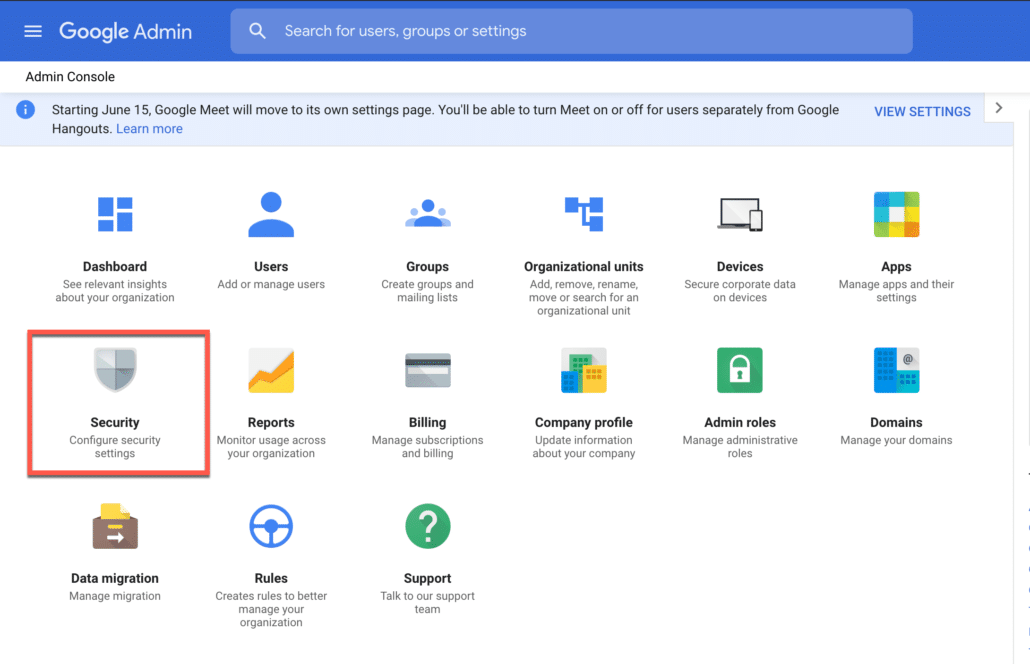Open the Reports chart icon
1030x664 pixels.
(x=271, y=370)
